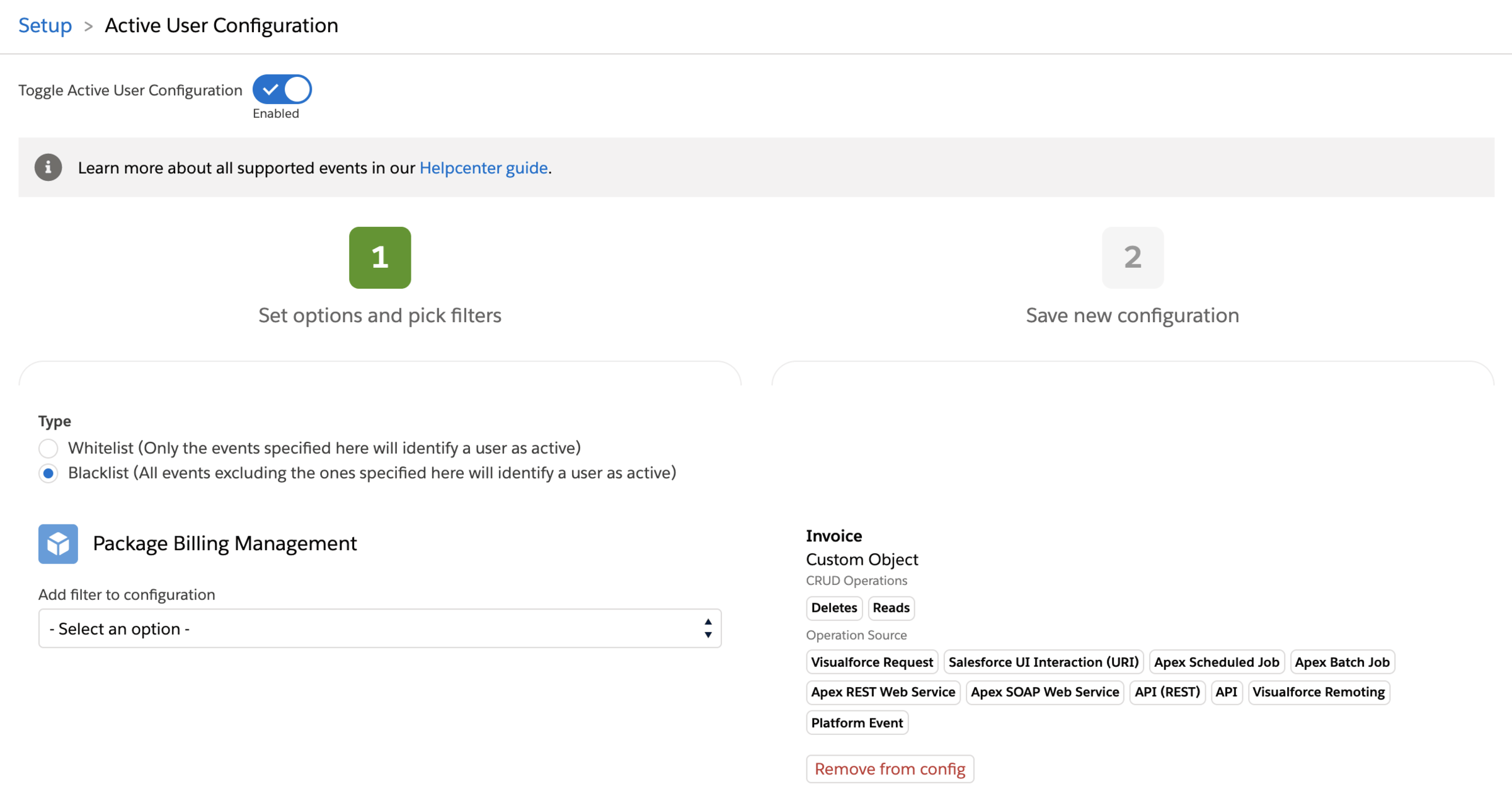The height and width of the screenshot is (808, 1512).
Task: Click the Apex Scheduled Job tag
Action: tap(1216, 662)
